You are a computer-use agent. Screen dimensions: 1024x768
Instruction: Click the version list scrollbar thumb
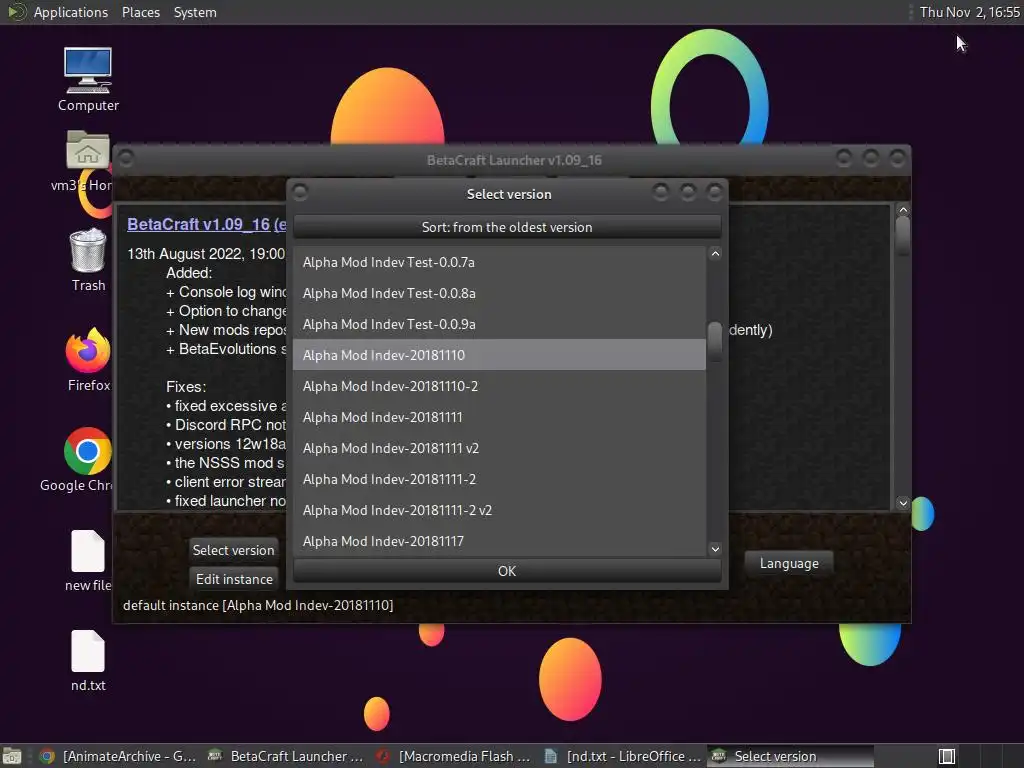[x=715, y=341]
